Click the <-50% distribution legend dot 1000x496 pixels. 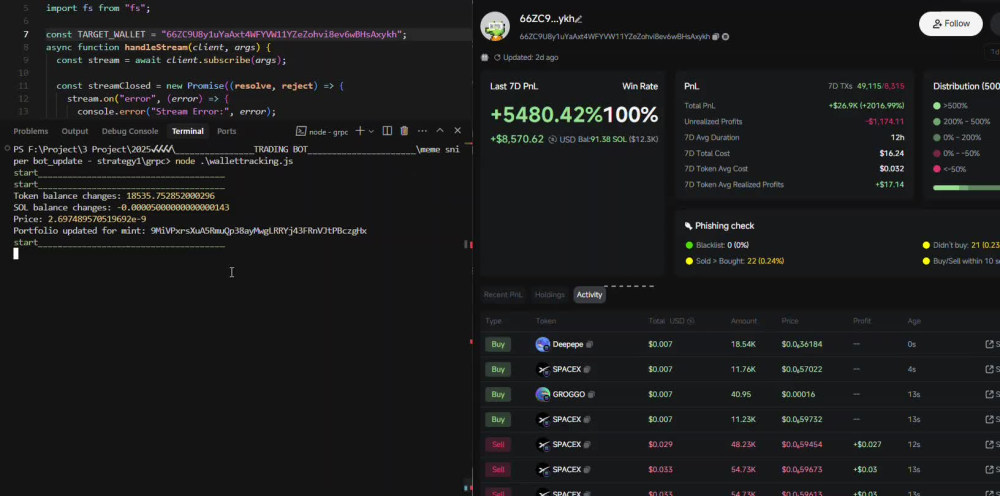coord(936,169)
